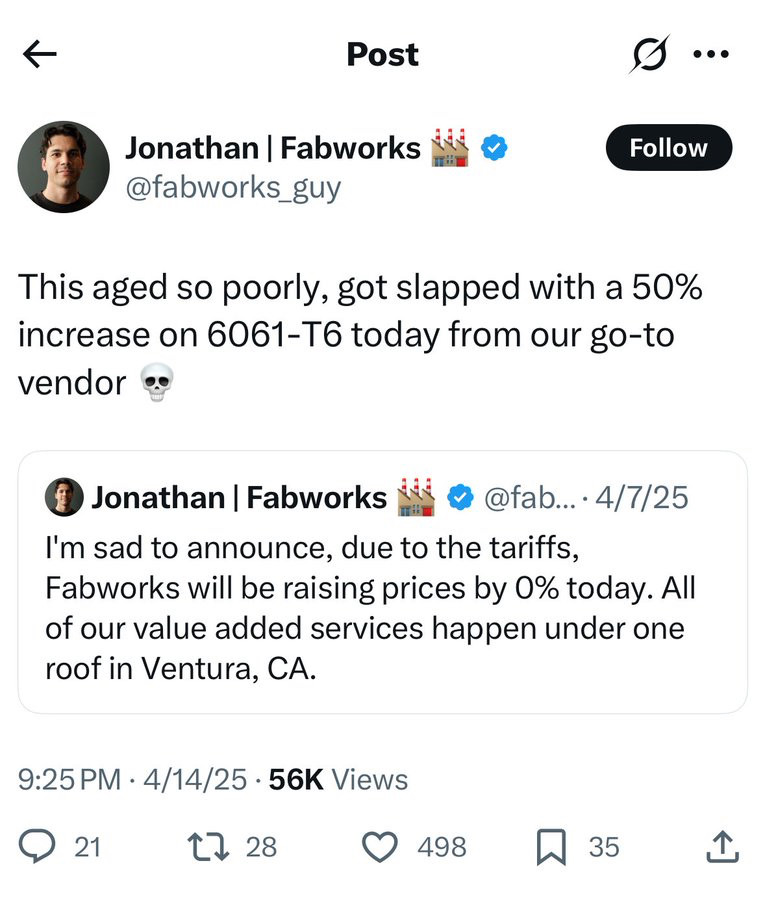The height and width of the screenshot is (900, 765).
Task: Tap the reply speech bubble icon
Action: click(37, 847)
